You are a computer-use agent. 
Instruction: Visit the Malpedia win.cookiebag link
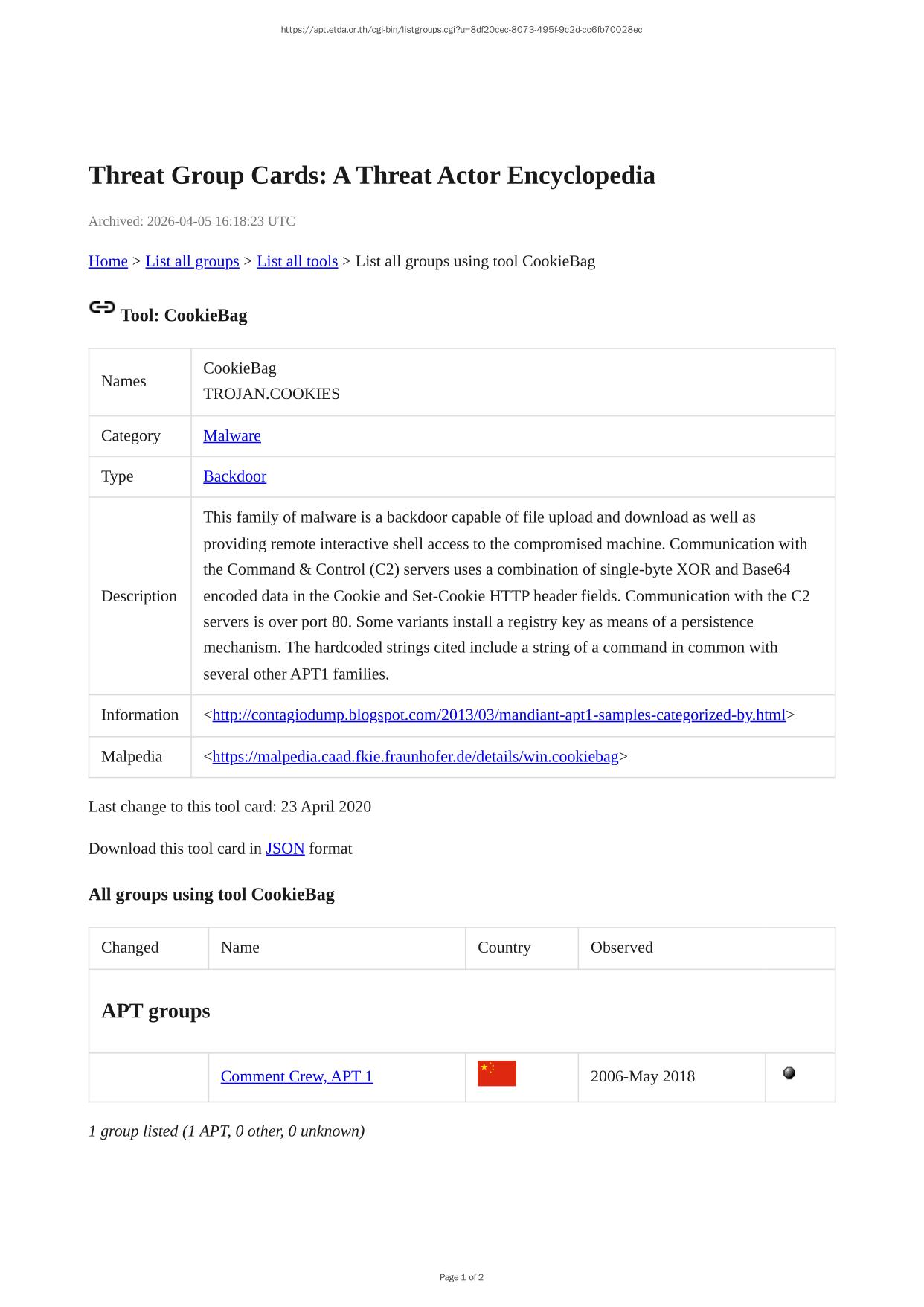415,757
